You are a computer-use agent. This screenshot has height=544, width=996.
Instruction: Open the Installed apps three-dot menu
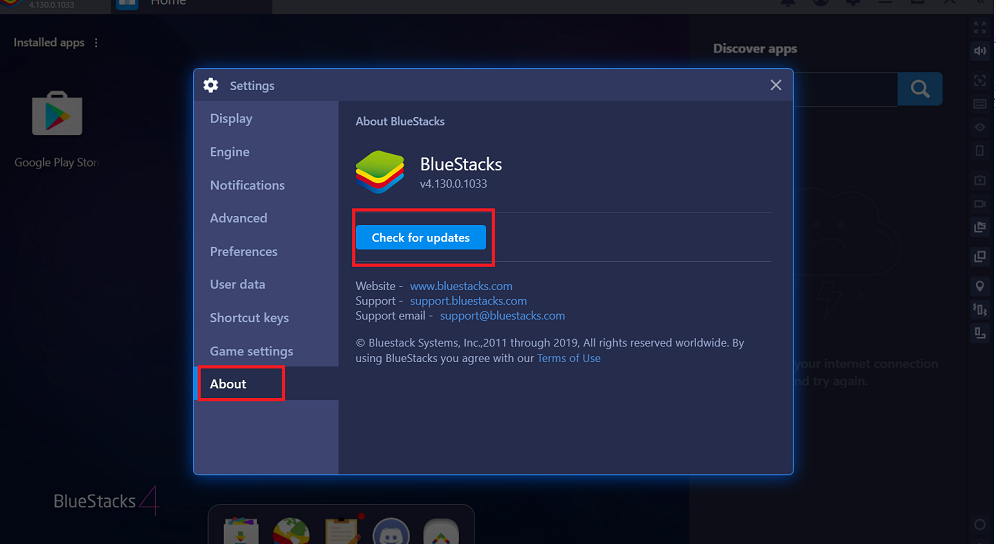(96, 43)
